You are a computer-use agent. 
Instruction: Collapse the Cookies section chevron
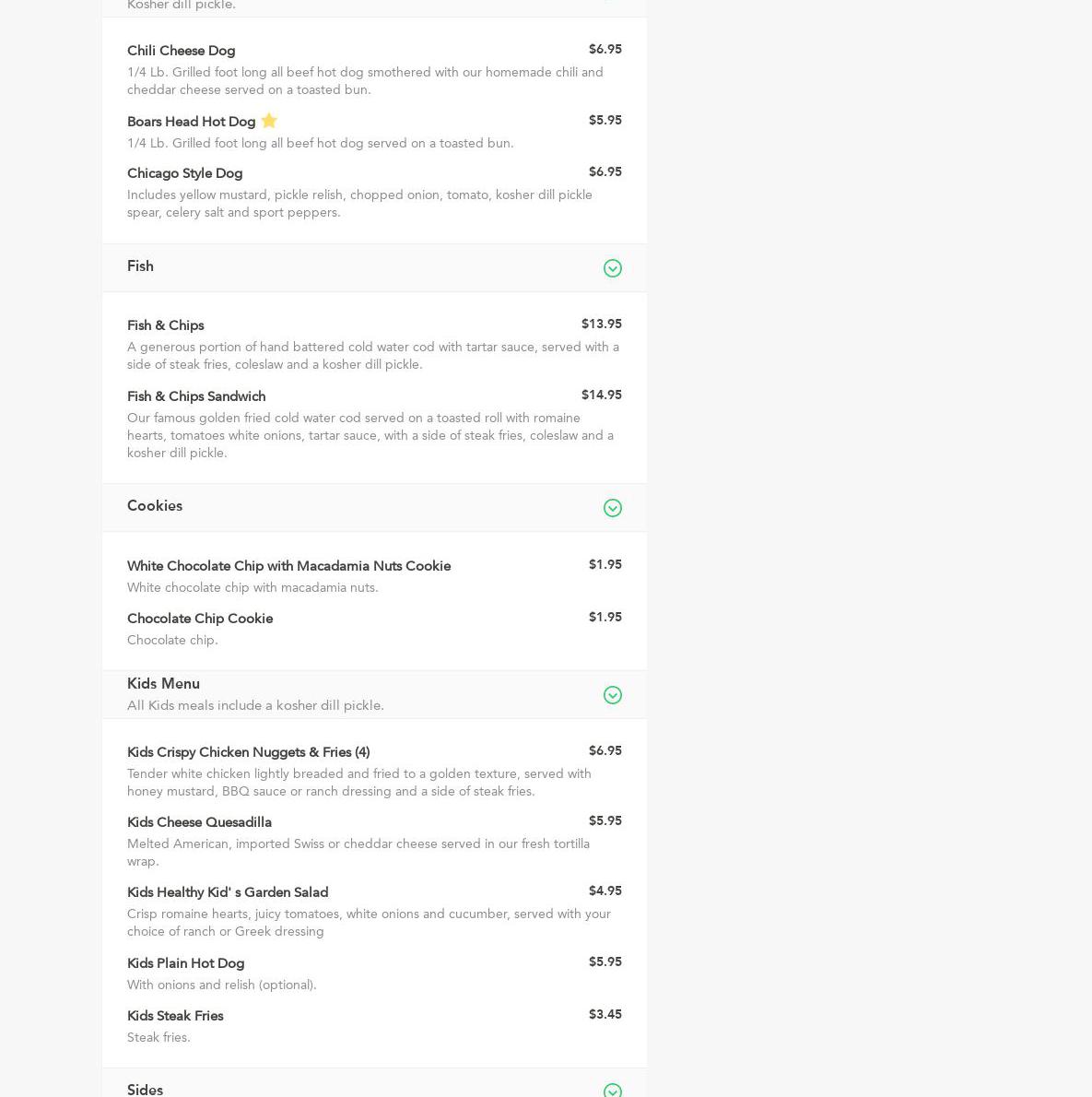coord(612,508)
